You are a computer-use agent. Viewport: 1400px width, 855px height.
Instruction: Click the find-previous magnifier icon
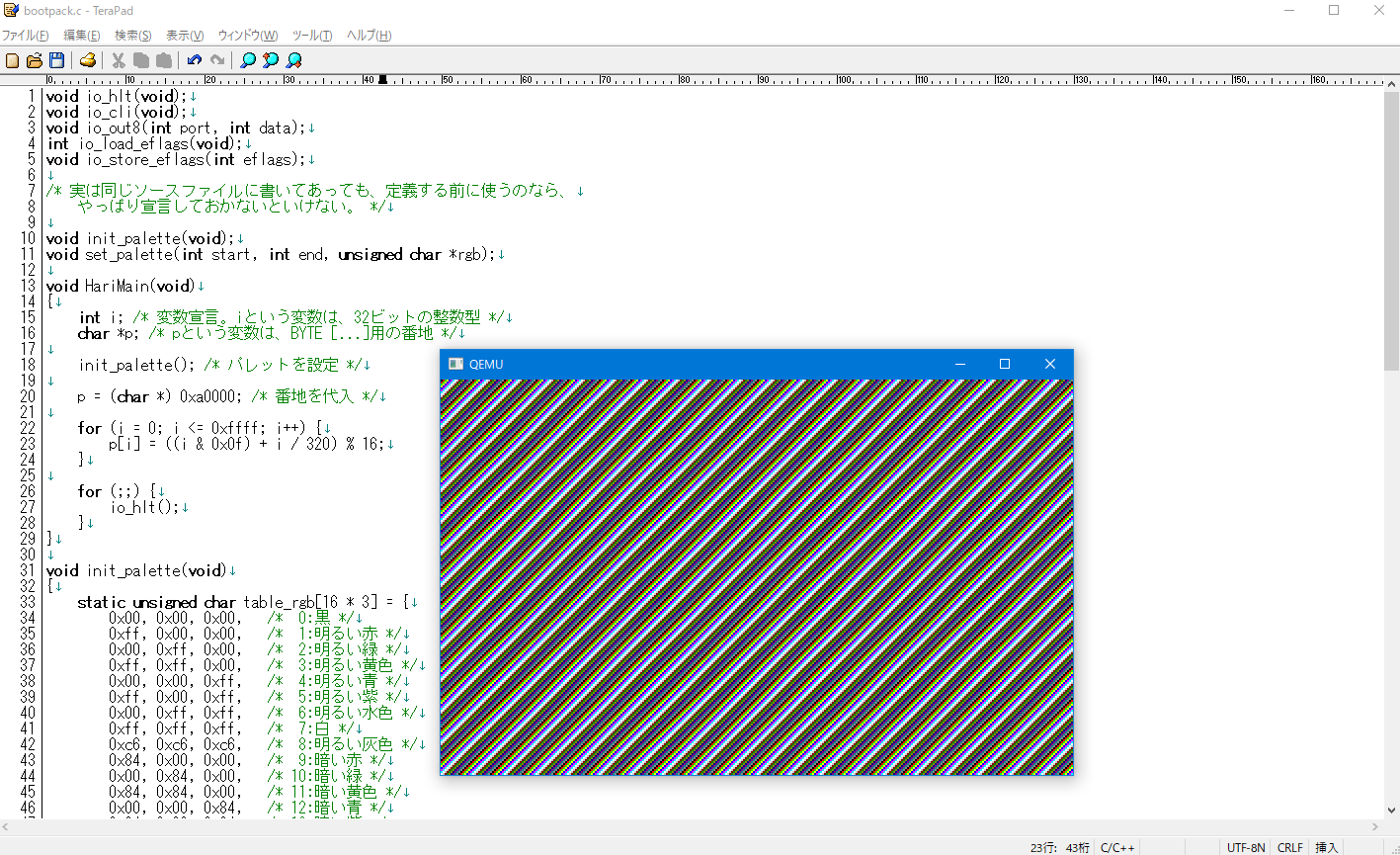click(271, 60)
